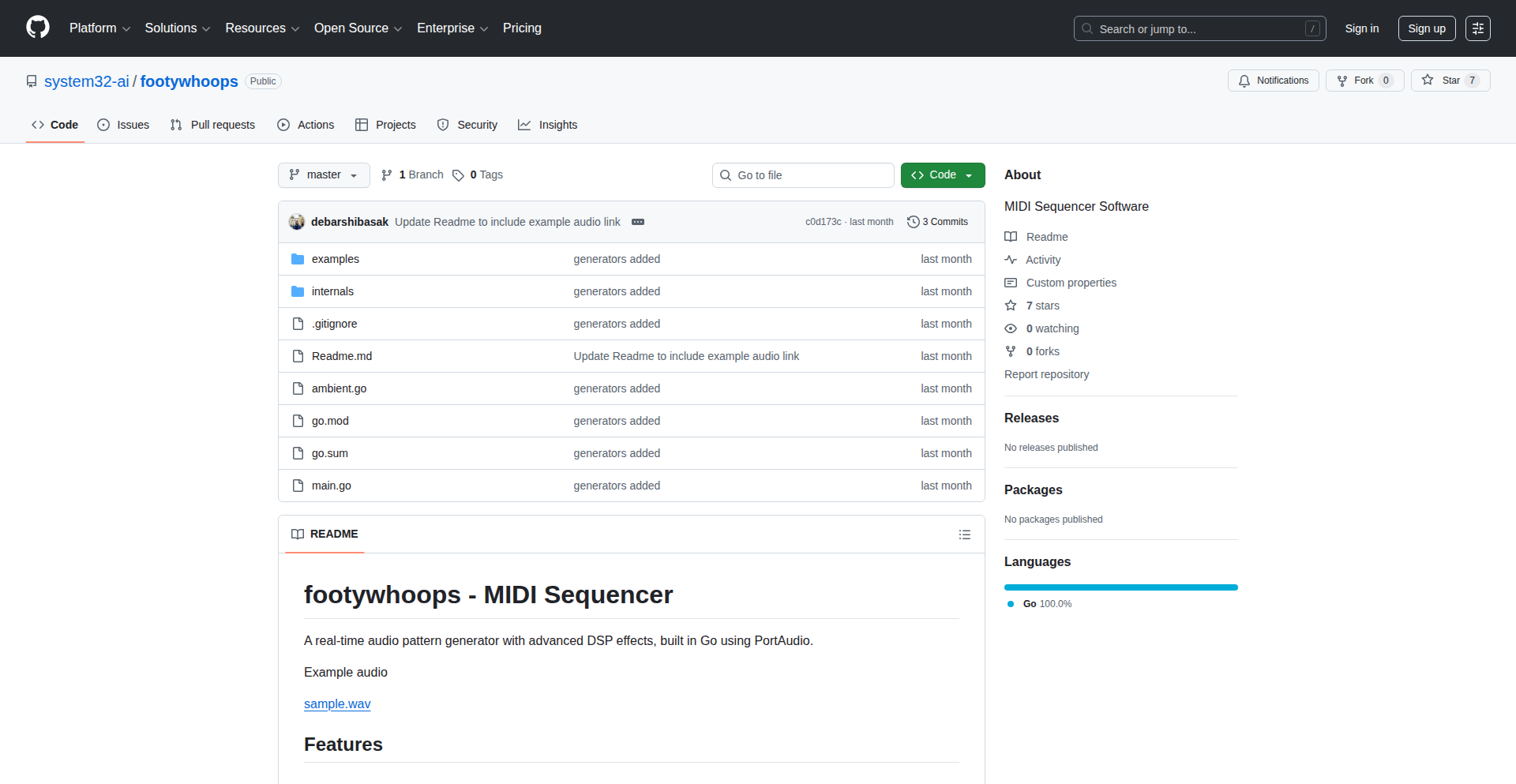Screen dimensions: 1516x784
Task: Open the master branch dropdown
Action: point(324,175)
